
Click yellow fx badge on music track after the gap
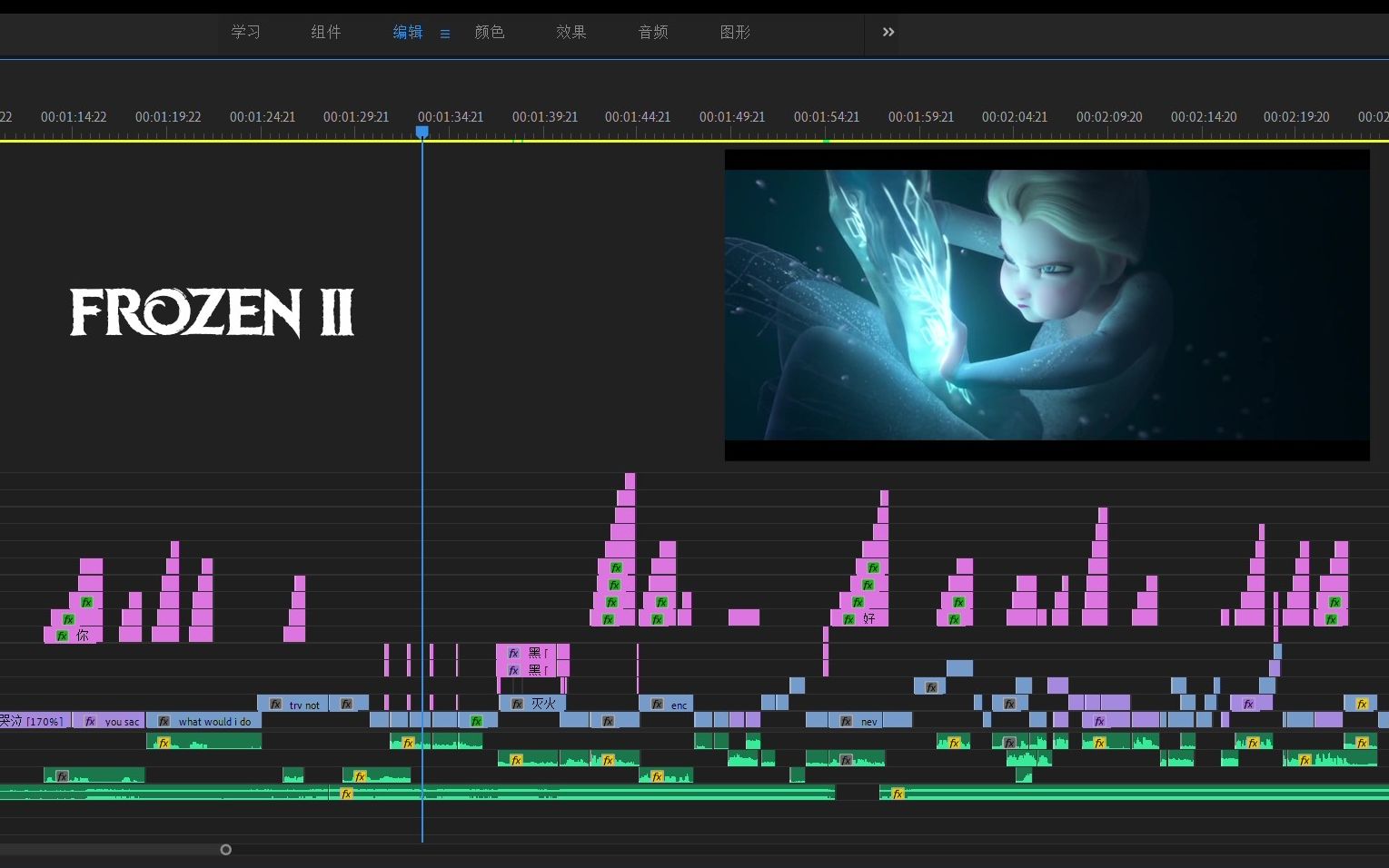pyautogui.click(x=898, y=794)
